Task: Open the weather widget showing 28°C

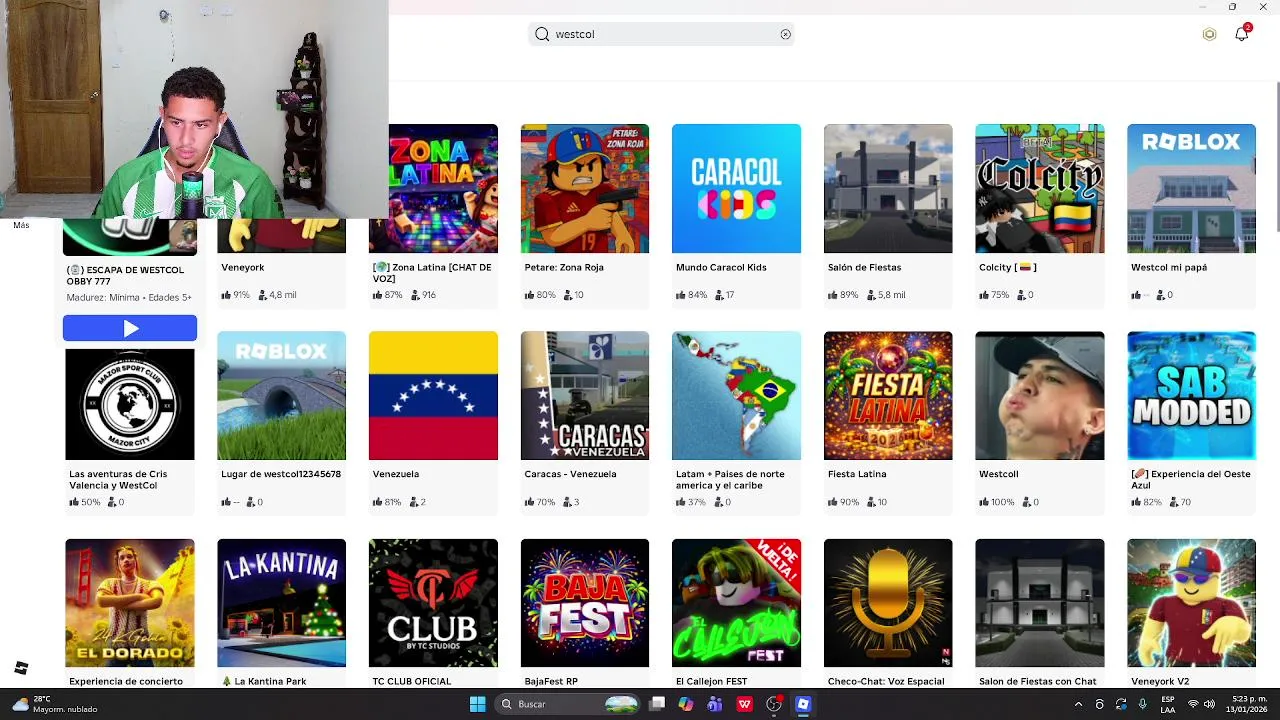Action: coord(56,704)
